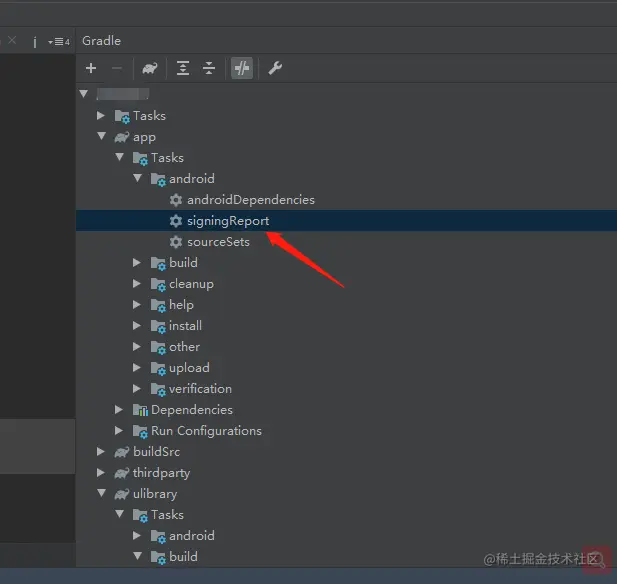The height and width of the screenshot is (584, 617).
Task: Click the minus icon to detach project
Action: click(x=116, y=68)
